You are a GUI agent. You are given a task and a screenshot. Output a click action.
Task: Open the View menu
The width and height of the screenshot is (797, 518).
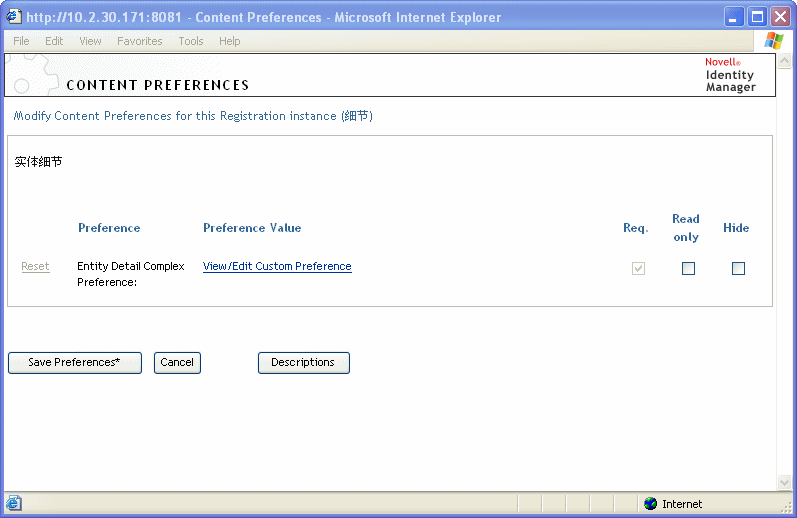90,41
